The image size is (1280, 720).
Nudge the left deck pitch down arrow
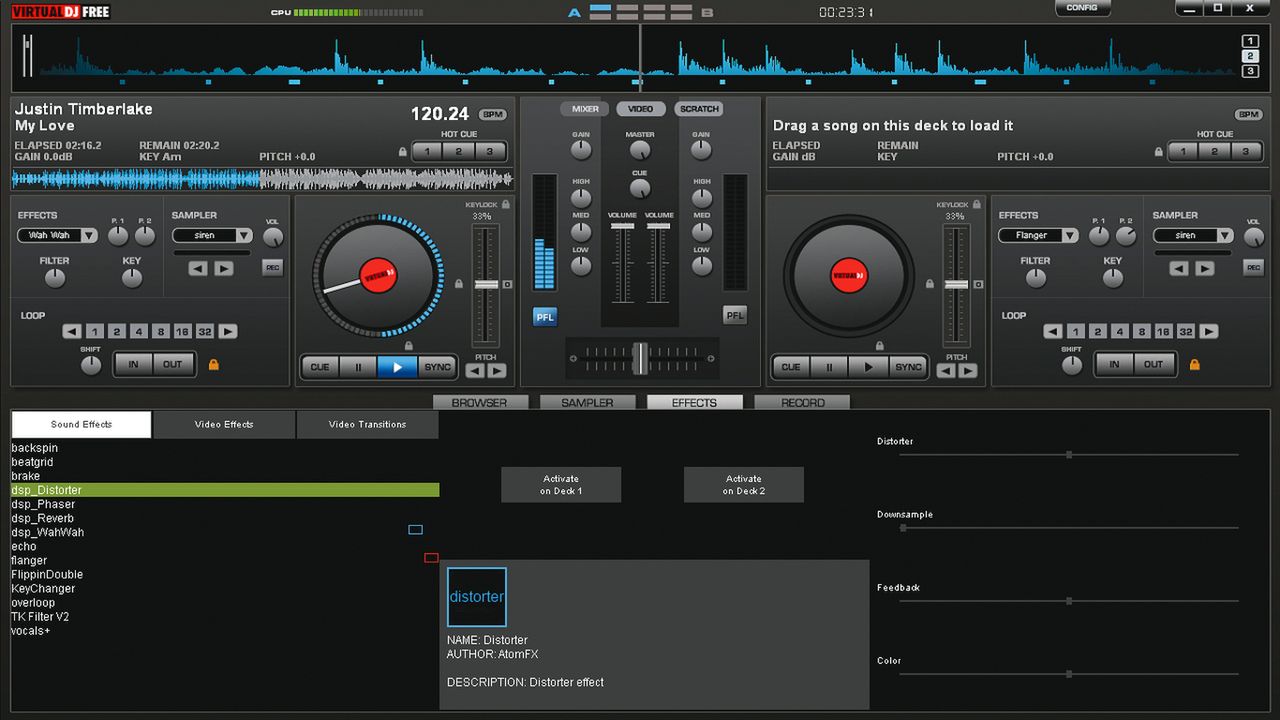pyautogui.click(x=475, y=371)
